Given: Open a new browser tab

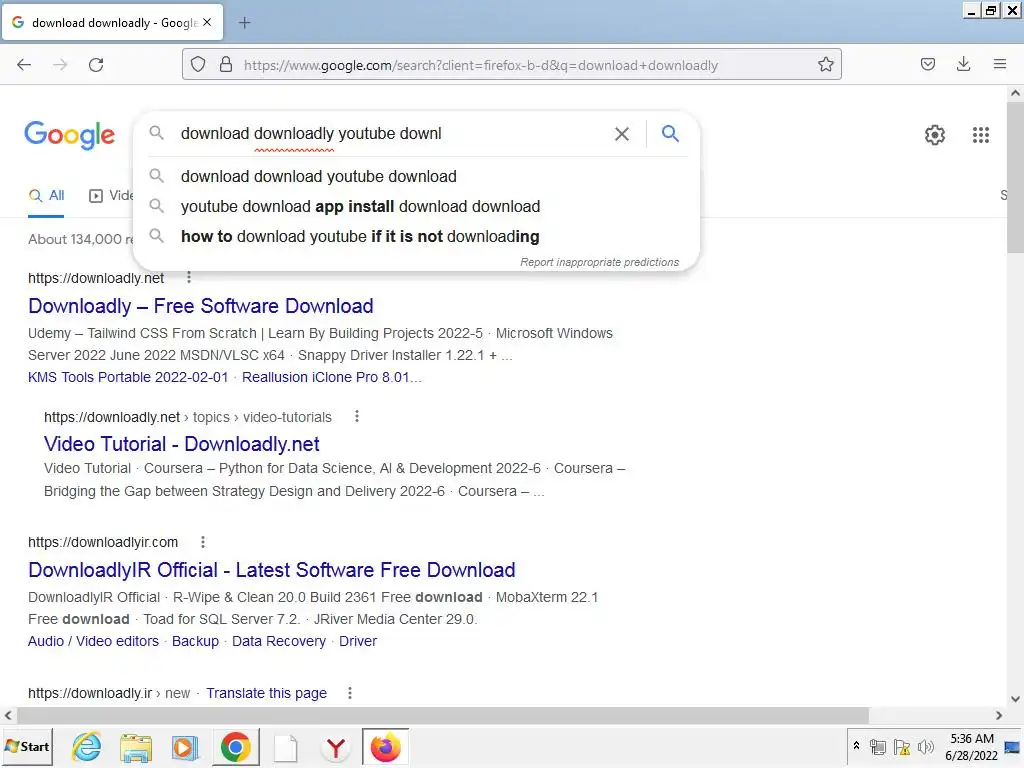Looking at the screenshot, I should coord(244,23).
